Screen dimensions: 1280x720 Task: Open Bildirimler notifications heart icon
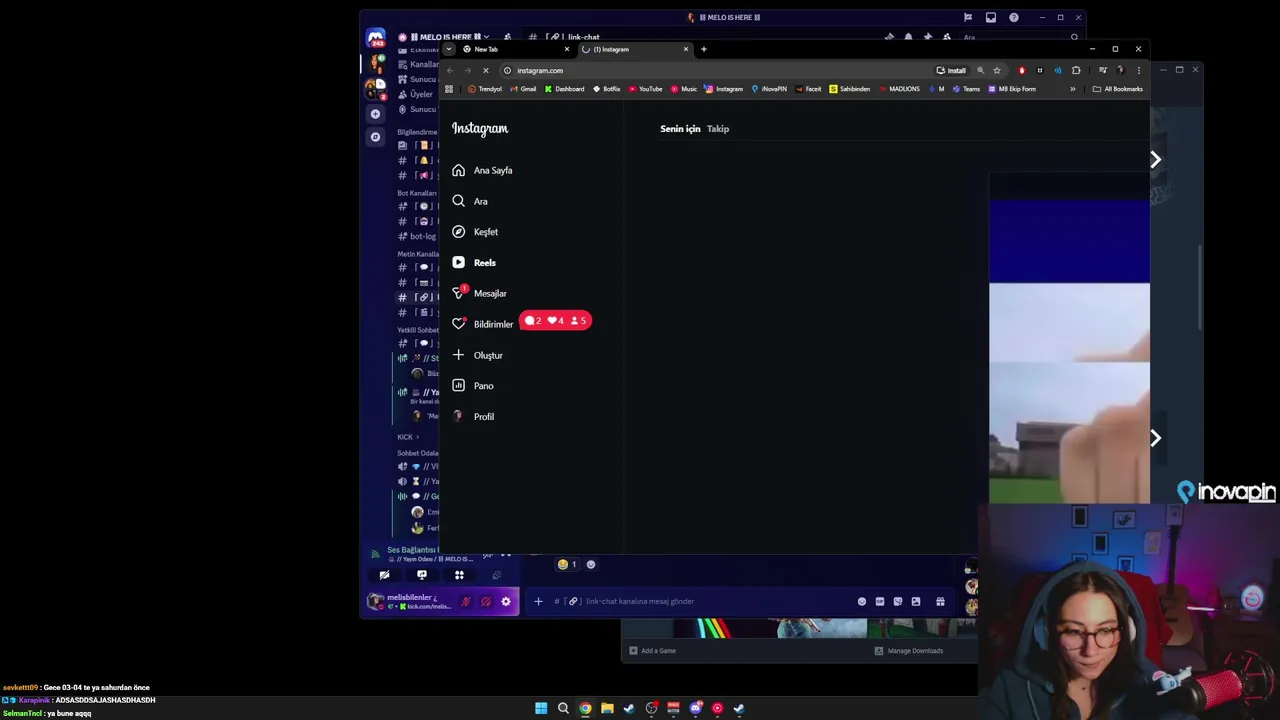[x=458, y=324]
